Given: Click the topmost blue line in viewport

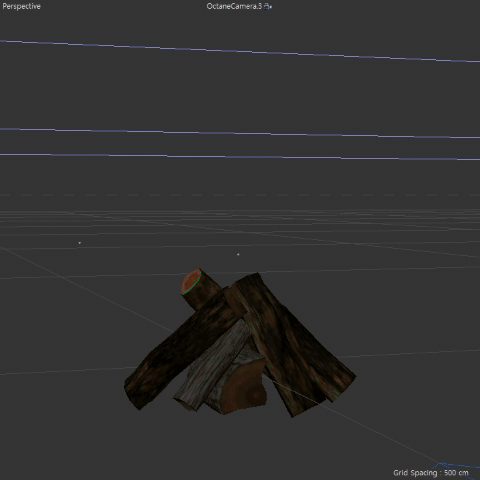Looking at the screenshot, I should point(240,51).
